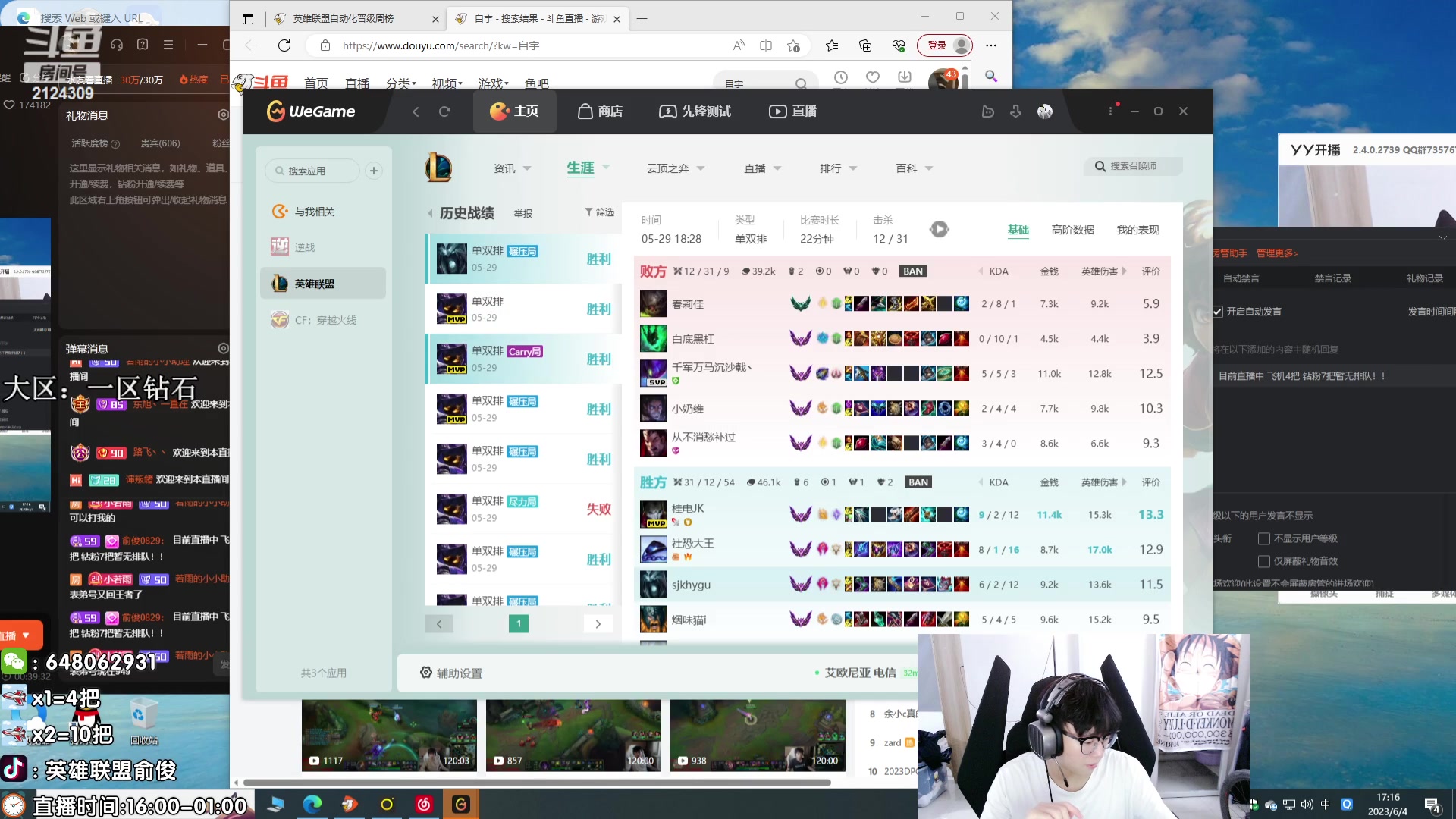Close the 英雄联盟自动化晋级周榜 tab
Image resolution: width=1456 pixels, height=819 pixels.
tap(435, 19)
